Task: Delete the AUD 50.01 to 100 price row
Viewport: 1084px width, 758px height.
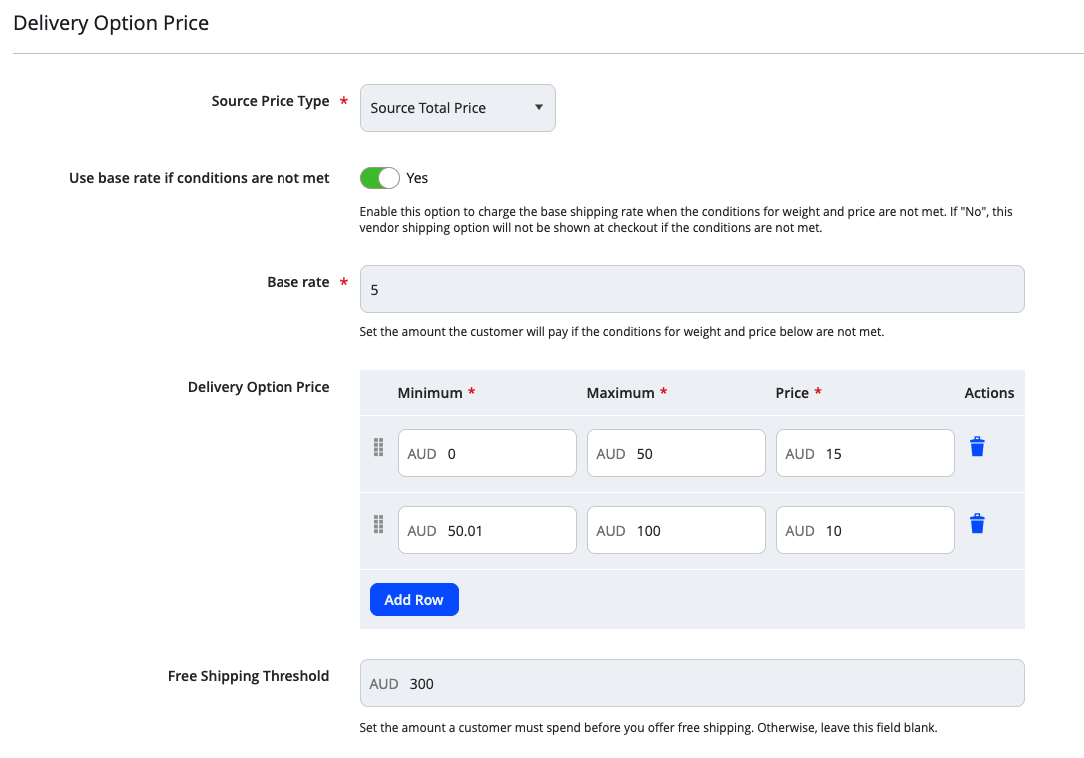Action: (x=977, y=523)
